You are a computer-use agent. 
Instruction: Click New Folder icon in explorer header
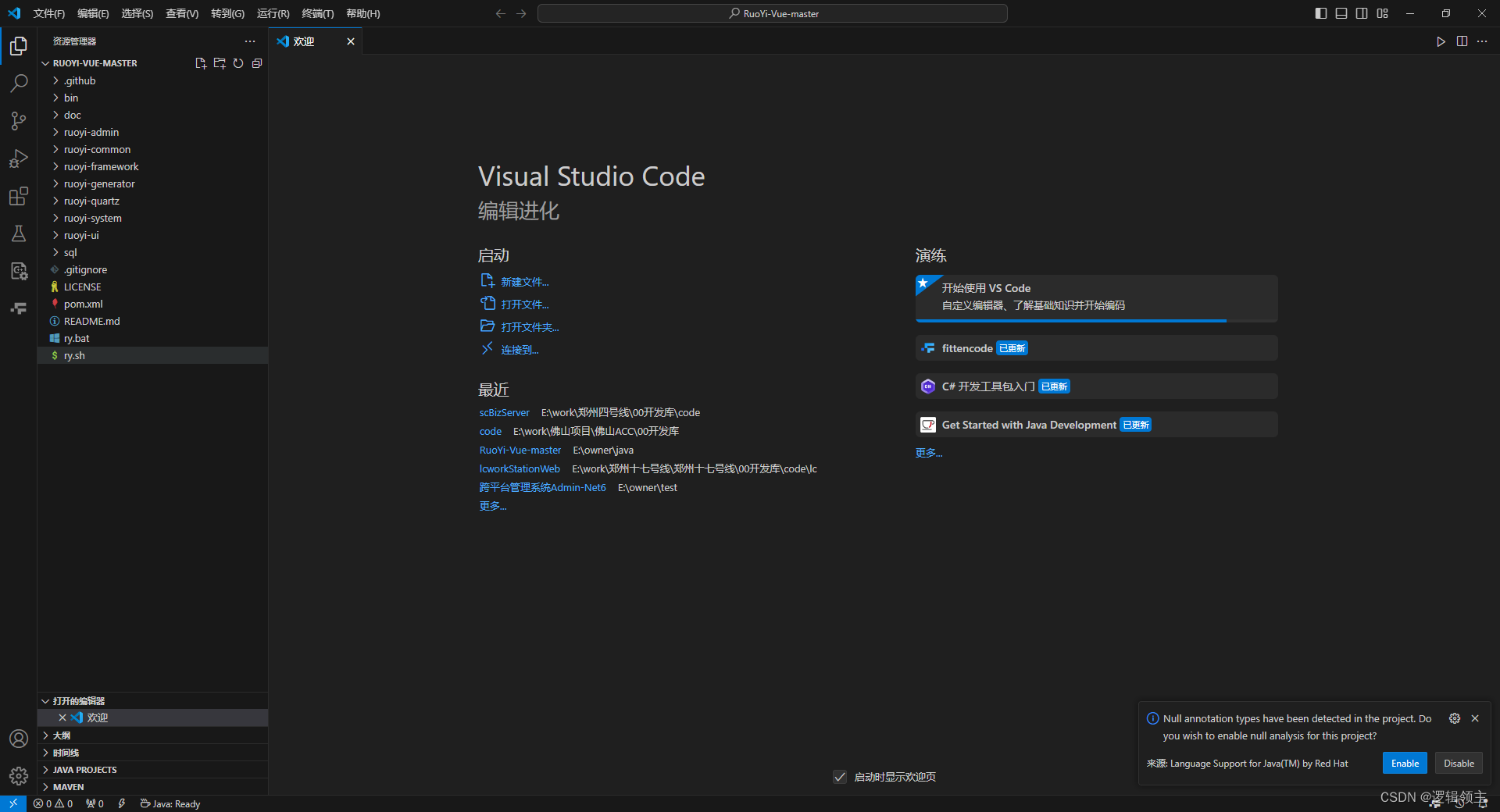tap(220, 63)
